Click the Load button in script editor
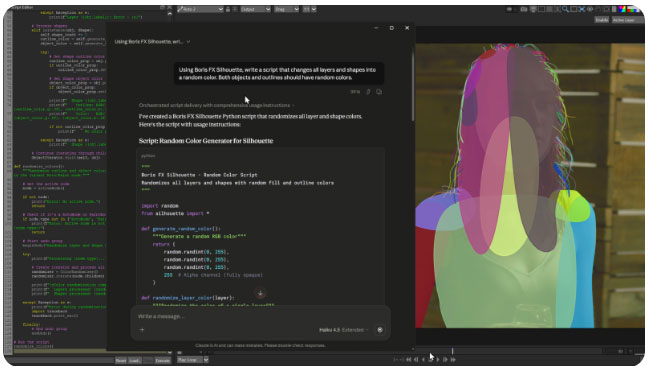Screen dimensions: 650x369 coord(134,361)
